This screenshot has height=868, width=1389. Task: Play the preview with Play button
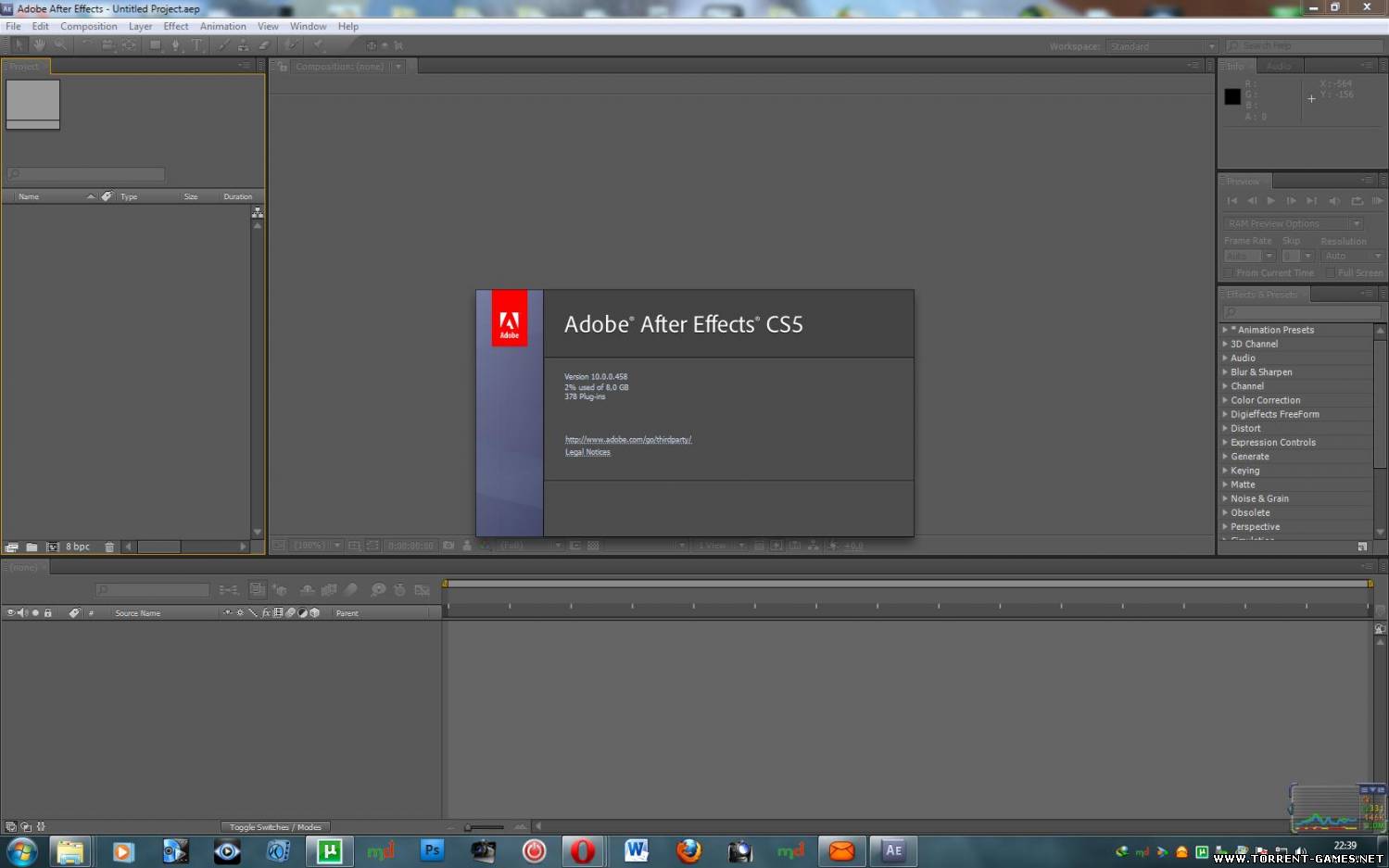(x=1271, y=200)
